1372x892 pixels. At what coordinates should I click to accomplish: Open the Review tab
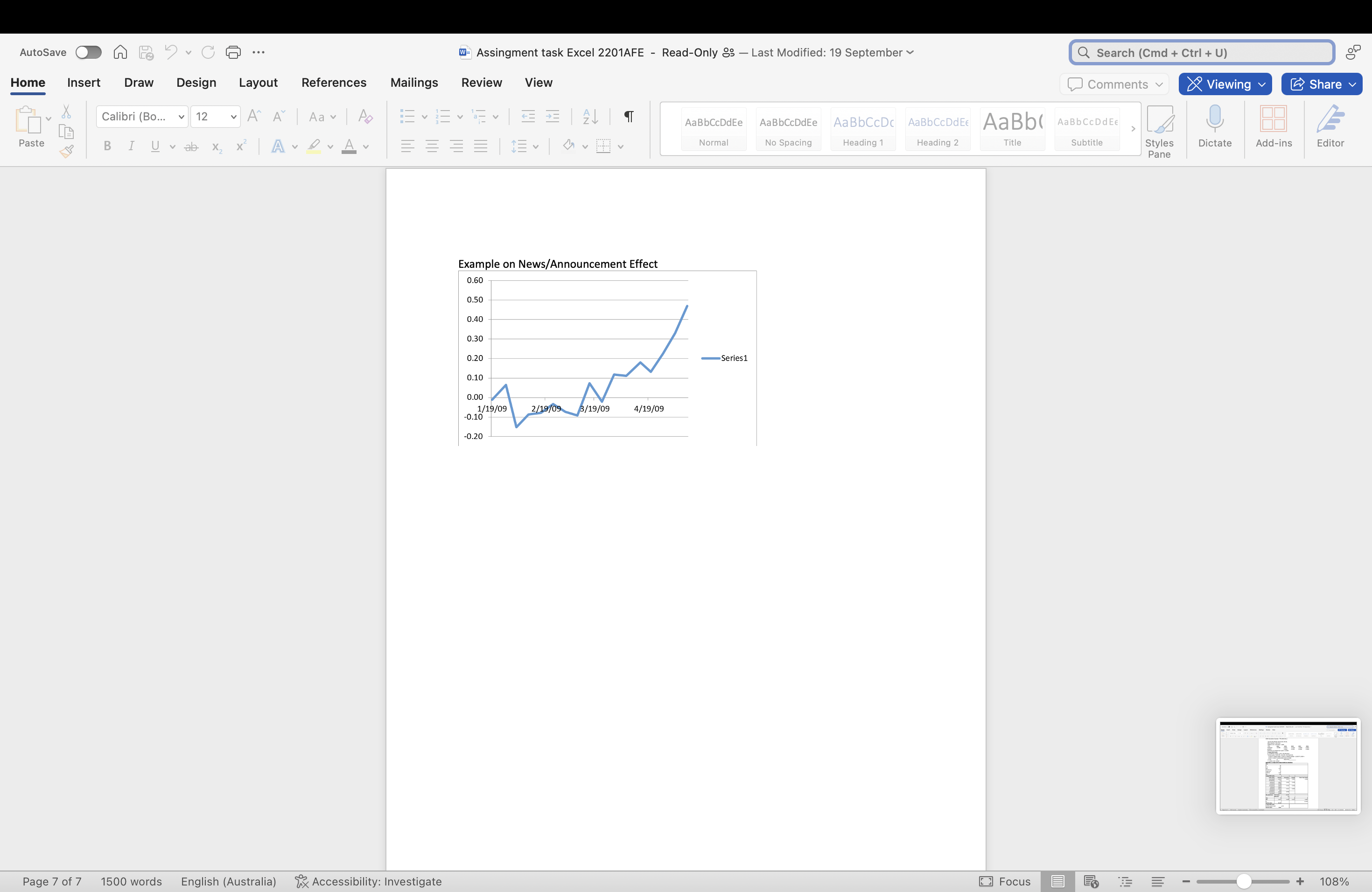pos(481,83)
